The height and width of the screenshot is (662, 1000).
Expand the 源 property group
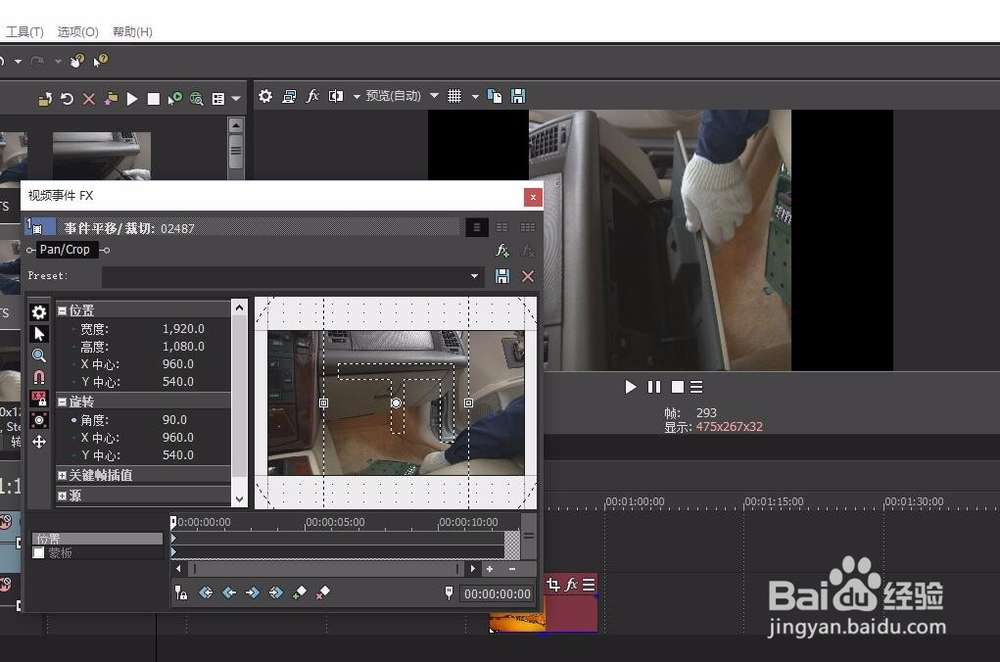click(62, 496)
